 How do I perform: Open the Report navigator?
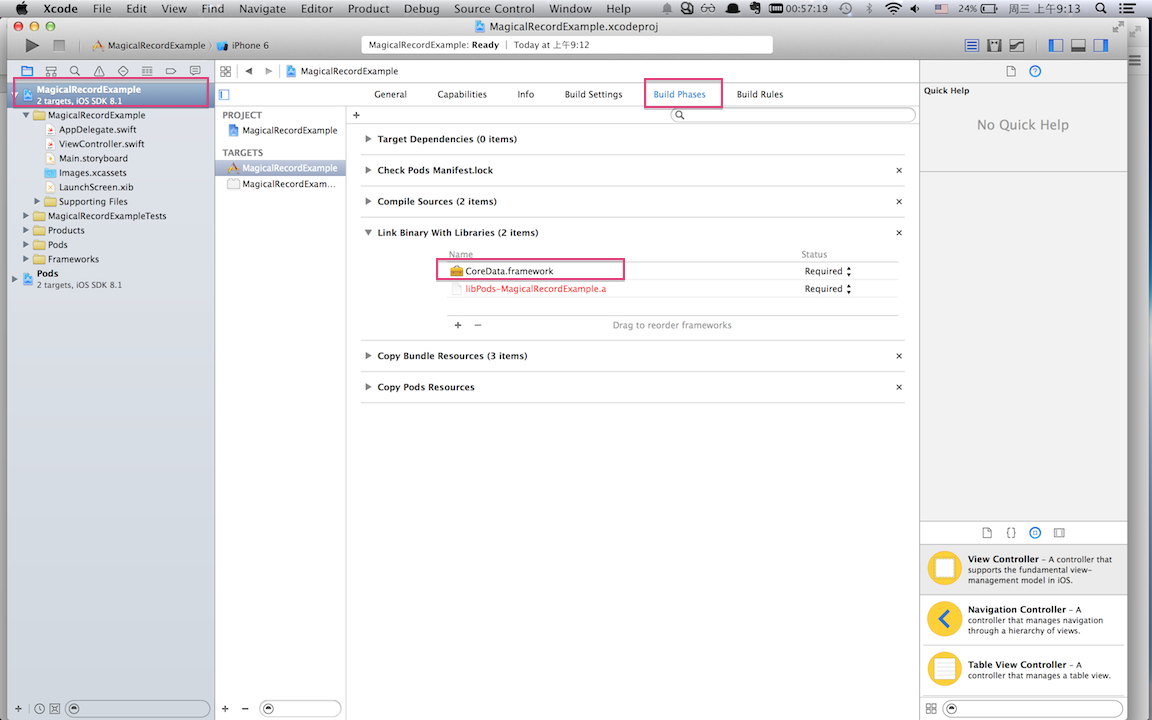point(195,71)
